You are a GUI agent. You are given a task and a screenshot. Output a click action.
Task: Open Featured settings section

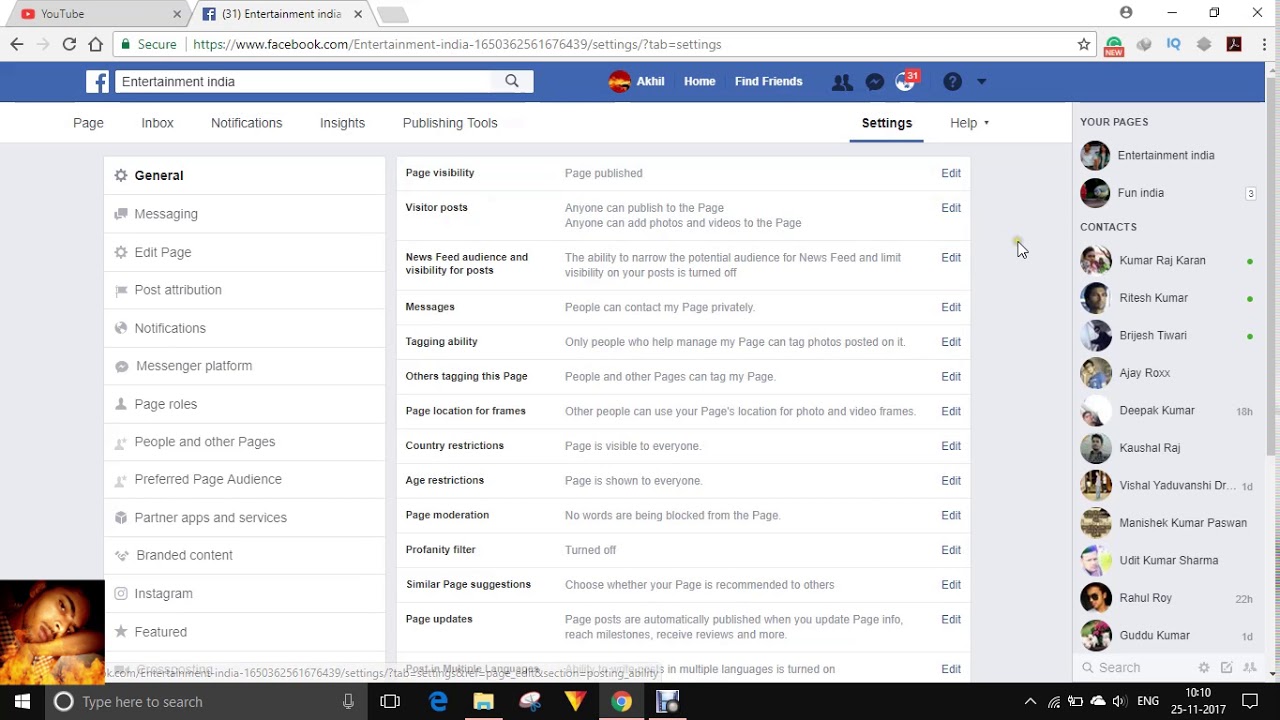[244, 632]
